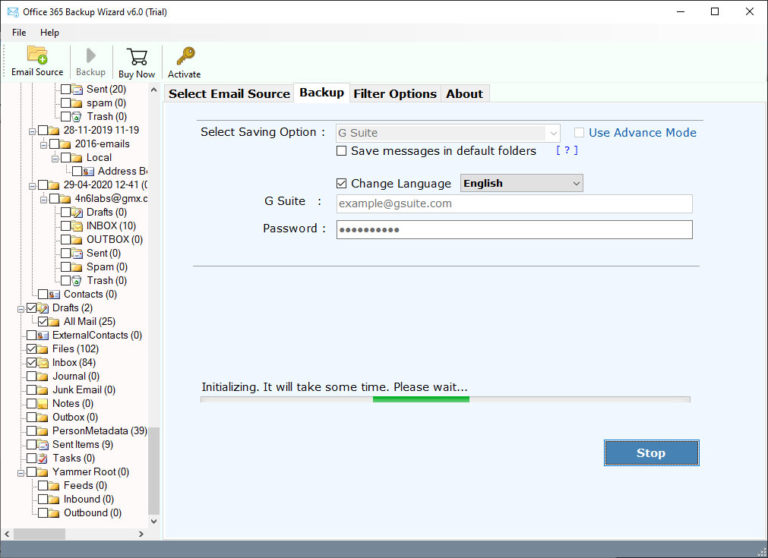The image size is (768, 558).
Task: Check the Outbox (0) checkbox
Action: coord(31,417)
